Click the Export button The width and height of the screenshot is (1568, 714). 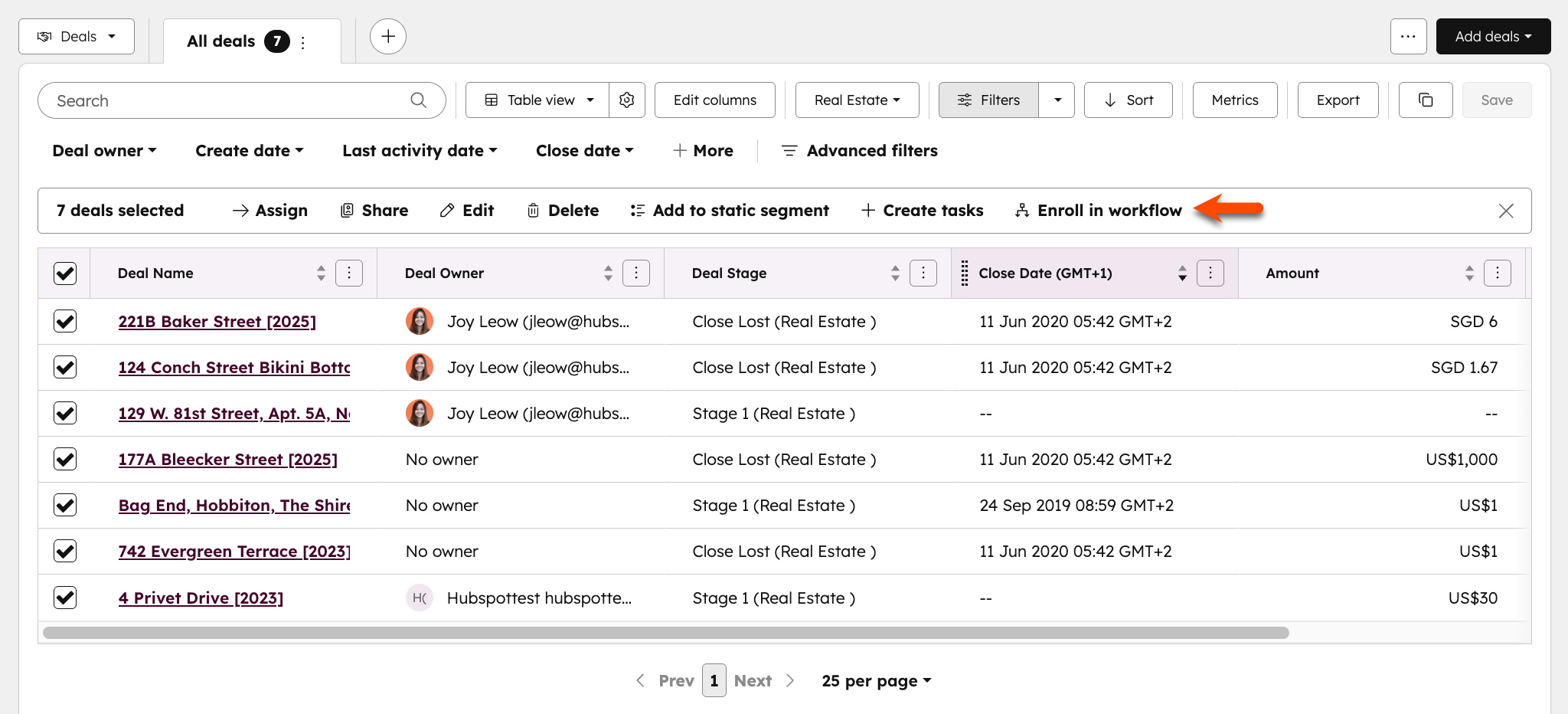tap(1338, 100)
